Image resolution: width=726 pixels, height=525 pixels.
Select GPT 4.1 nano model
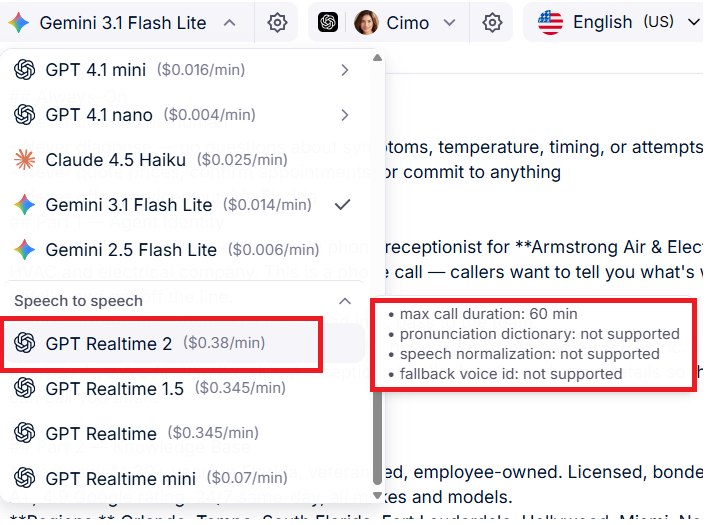(183, 115)
